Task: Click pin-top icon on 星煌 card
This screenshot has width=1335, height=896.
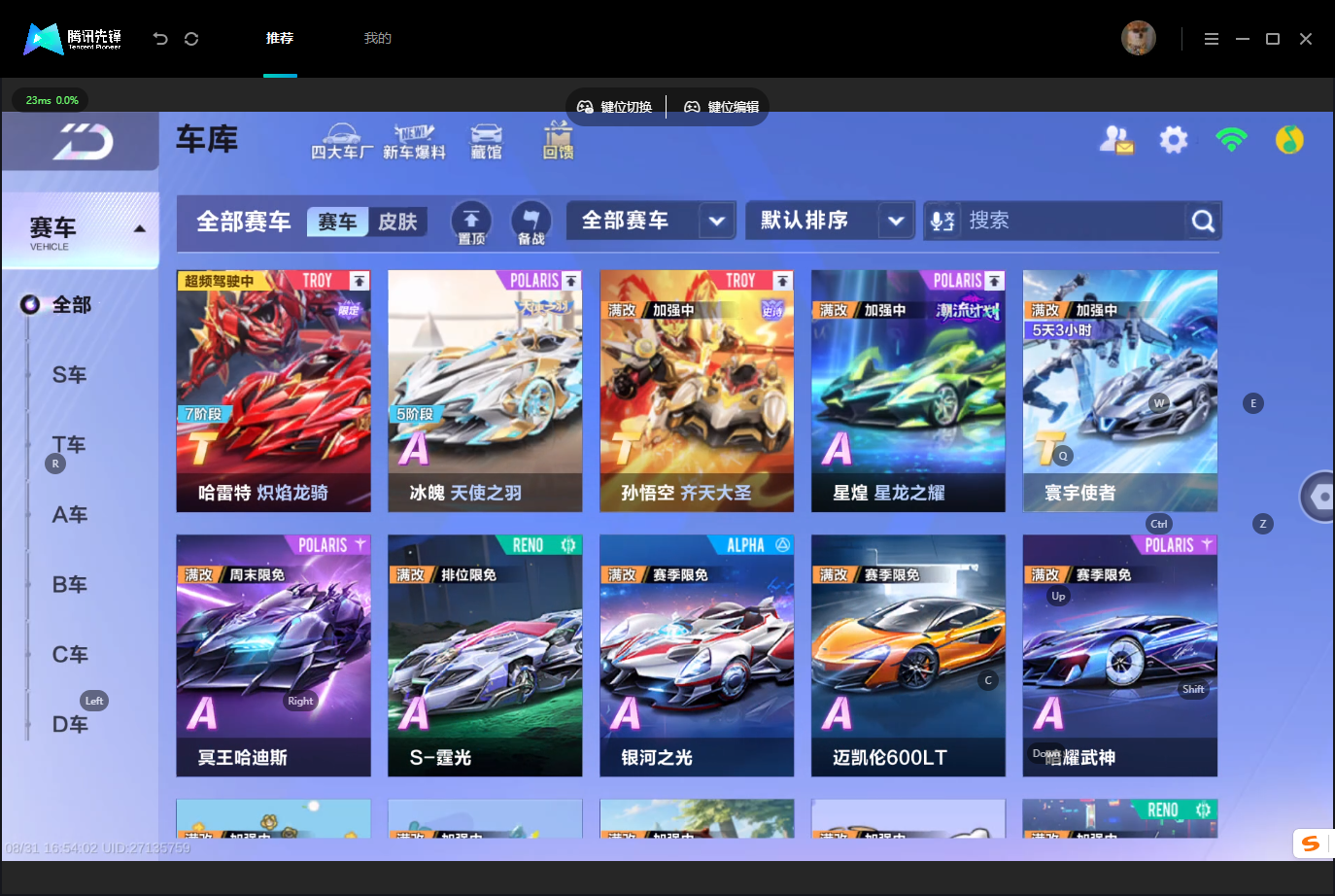Action: pos(994,281)
